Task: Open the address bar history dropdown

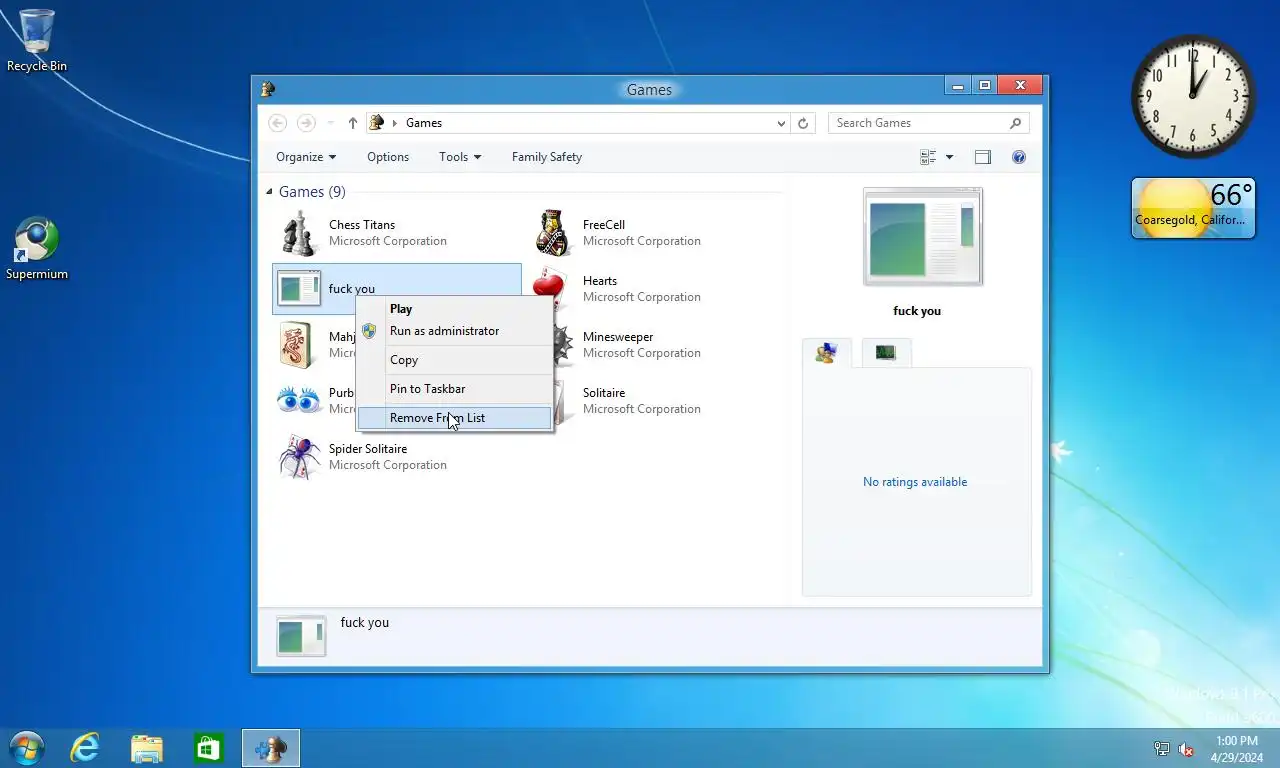Action: click(781, 123)
